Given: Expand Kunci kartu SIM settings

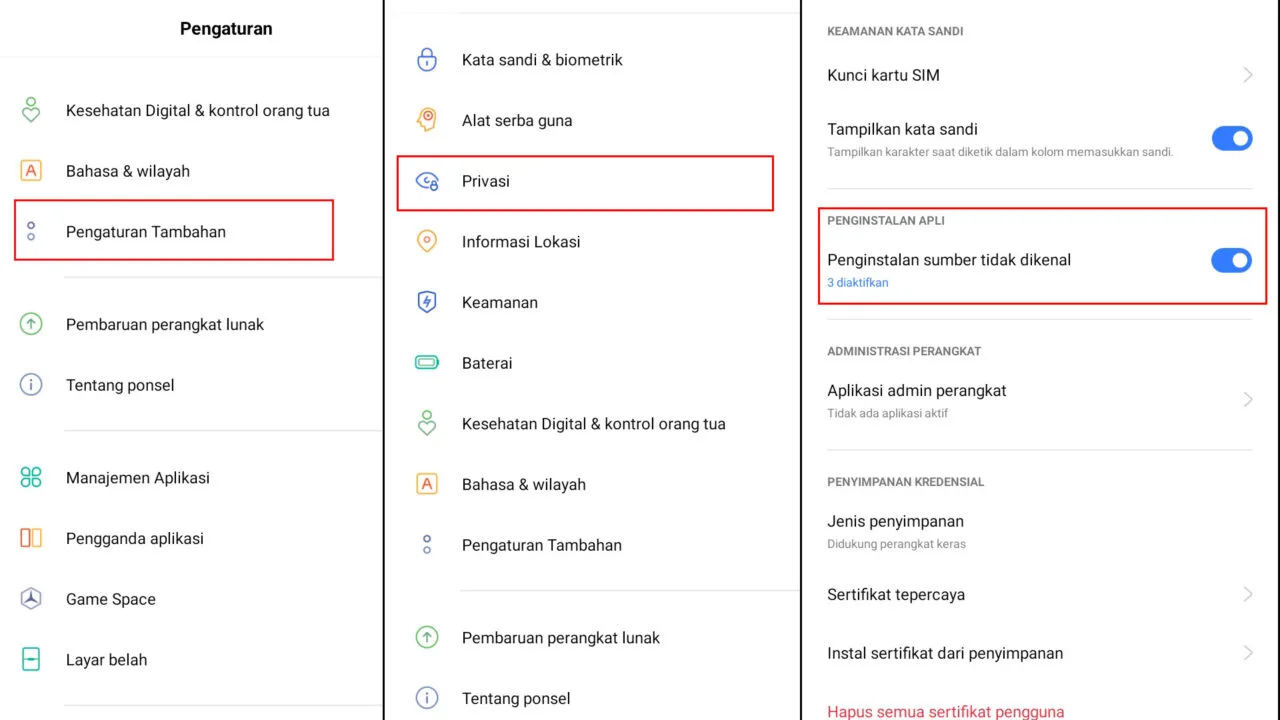Looking at the screenshot, I should [x=1247, y=74].
